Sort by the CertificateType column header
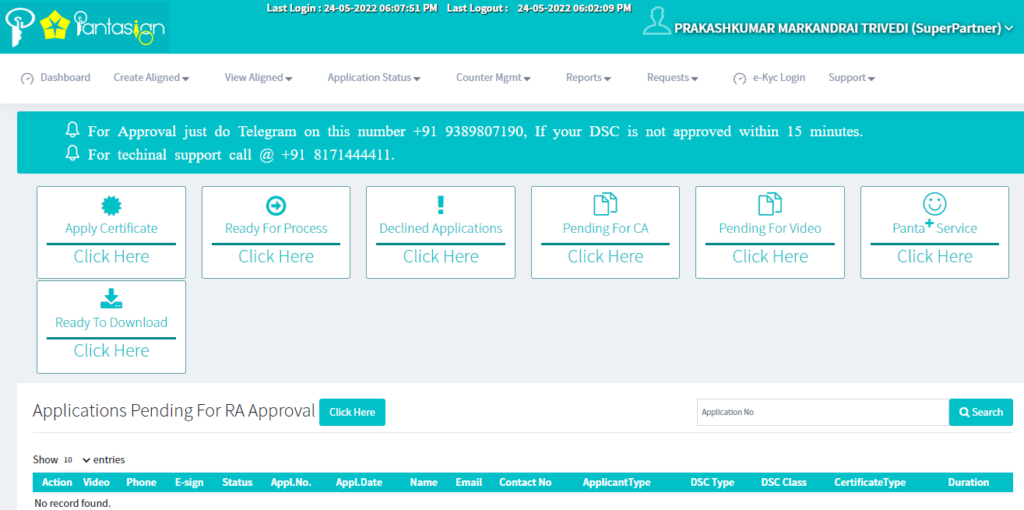The height and width of the screenshot is (510, 1024). 870,483
